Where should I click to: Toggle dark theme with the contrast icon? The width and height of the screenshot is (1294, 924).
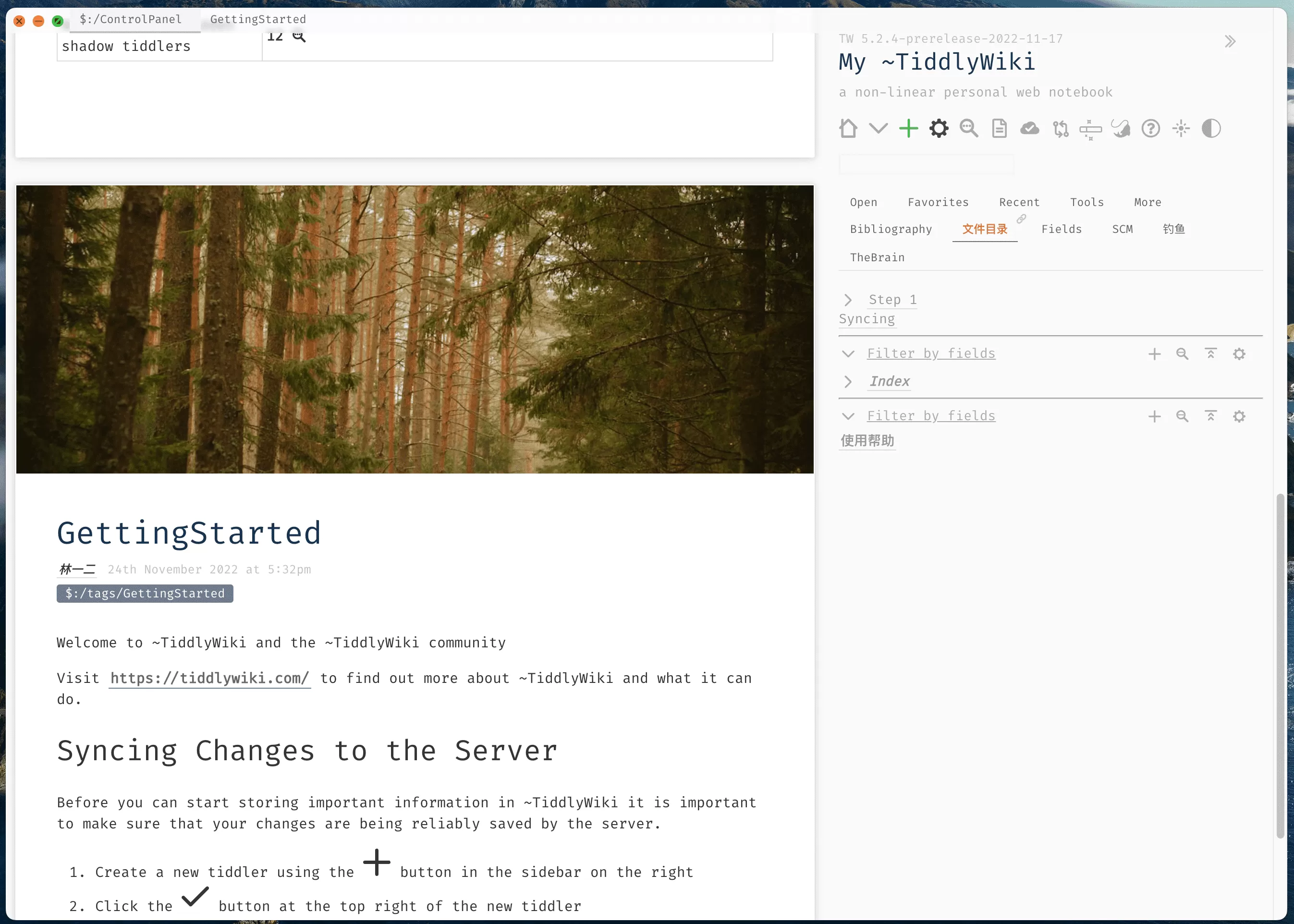(1211, 129)
